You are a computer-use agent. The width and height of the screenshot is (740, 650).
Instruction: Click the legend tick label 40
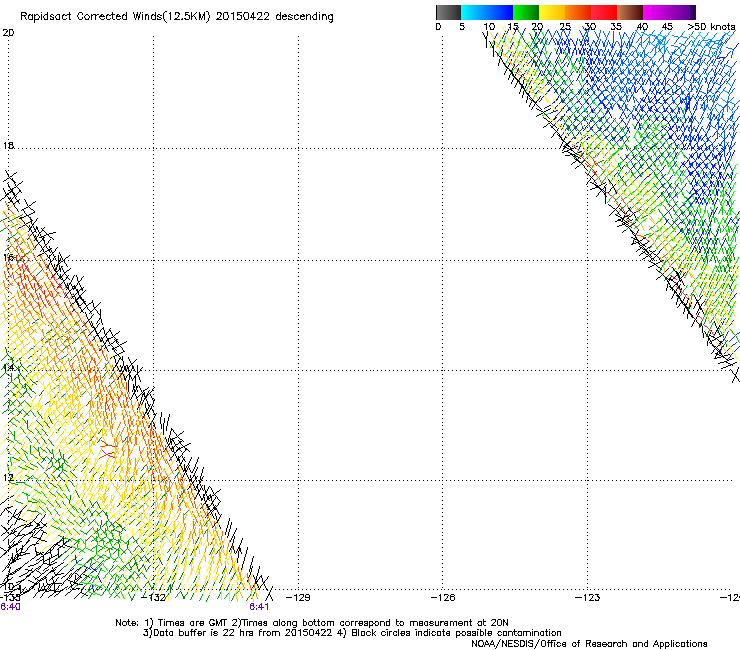click(643, 27)
